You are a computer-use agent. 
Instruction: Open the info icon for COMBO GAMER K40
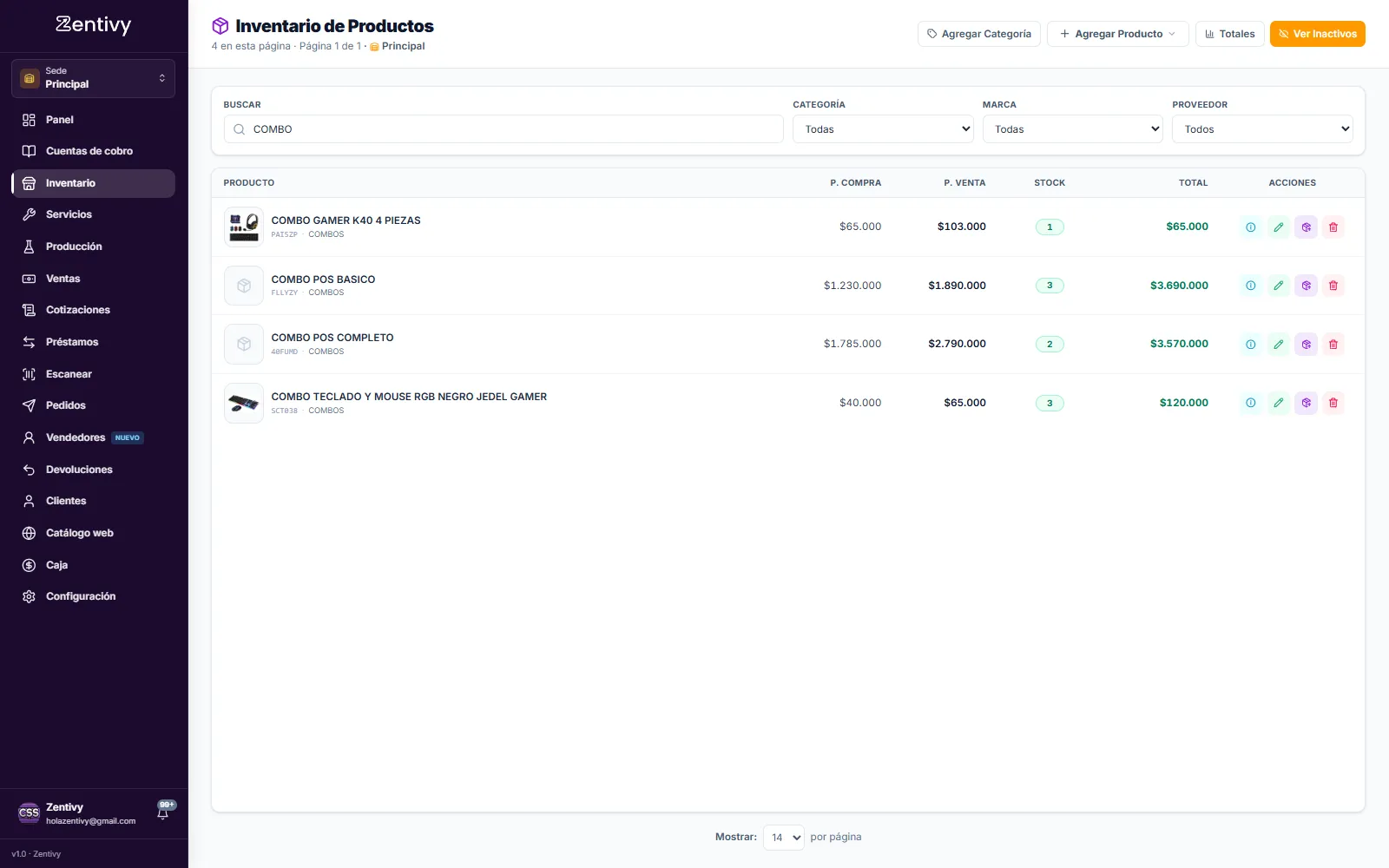pos(1250,227)
